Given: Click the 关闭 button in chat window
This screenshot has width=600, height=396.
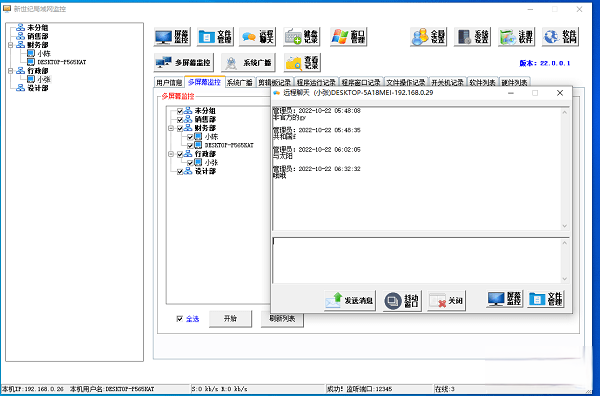Looking at the screenshot, I should (x=446, y=301).
